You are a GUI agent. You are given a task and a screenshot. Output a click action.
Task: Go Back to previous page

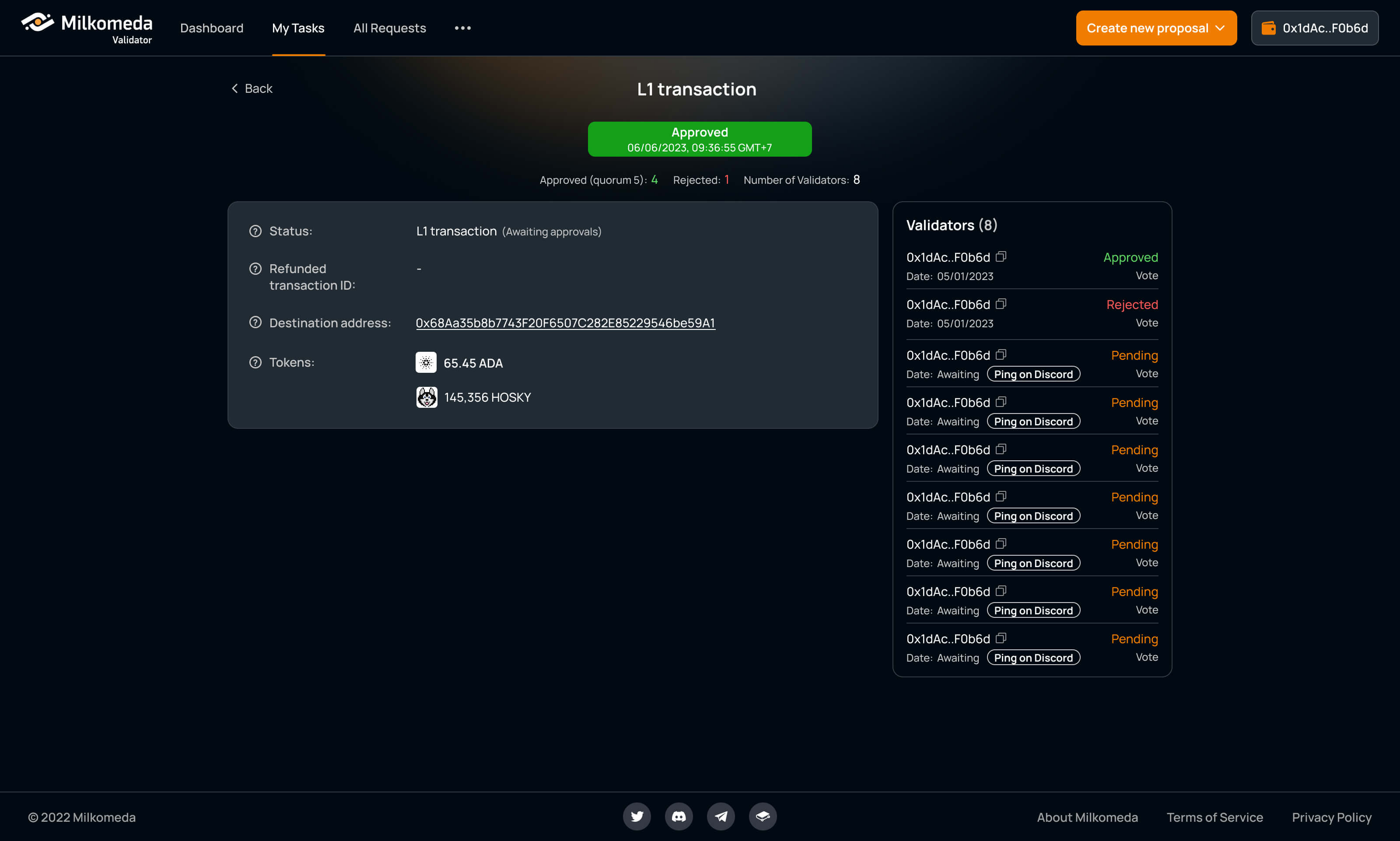252,88
